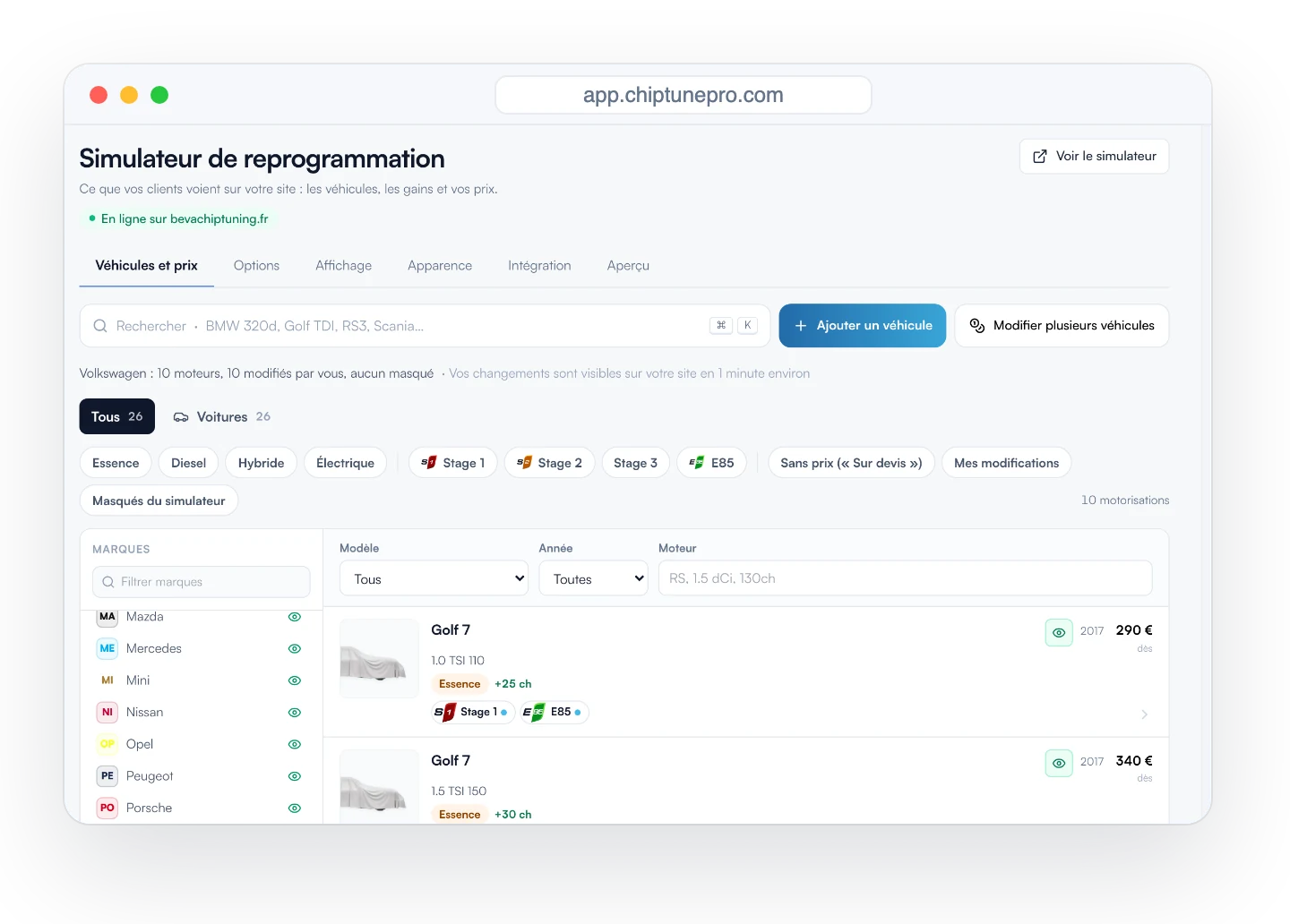Focus the Rechercher vehicle search field
Viewport: 1290px width, 924px height.
pyautogui.click(x=425, y=326)
